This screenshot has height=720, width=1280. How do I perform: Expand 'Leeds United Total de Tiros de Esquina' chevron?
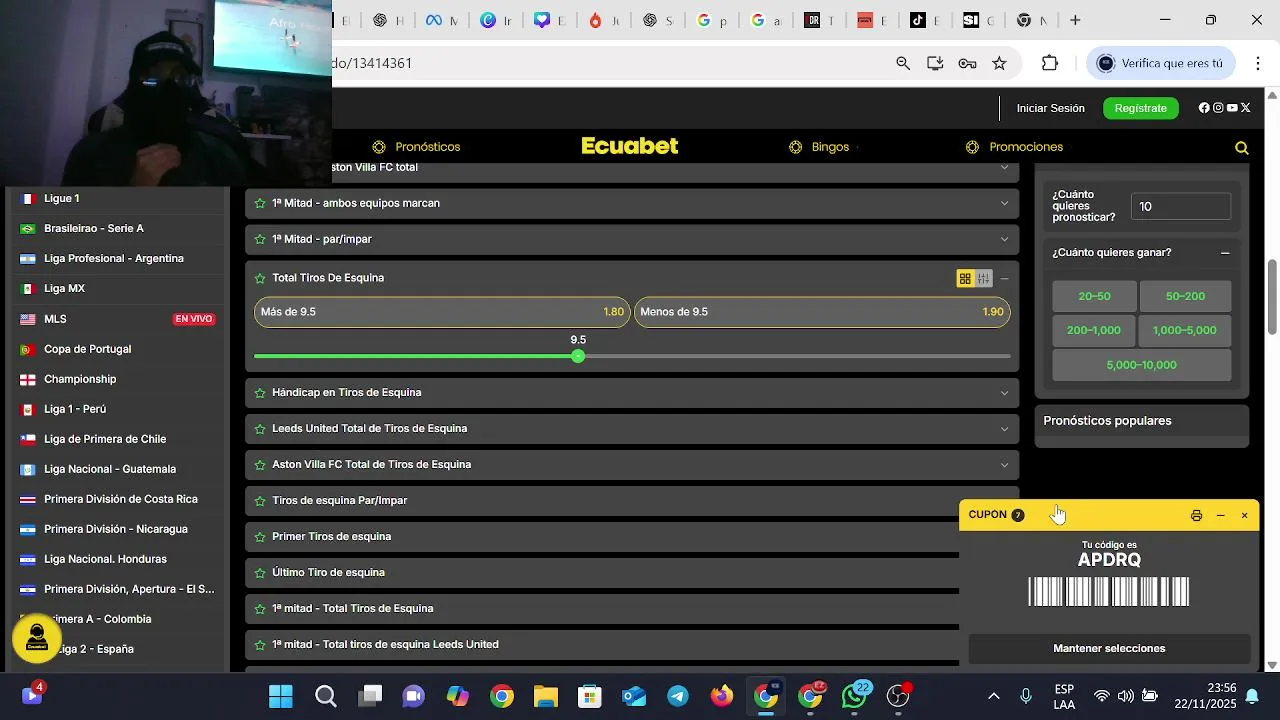[x=1004, y=429]
